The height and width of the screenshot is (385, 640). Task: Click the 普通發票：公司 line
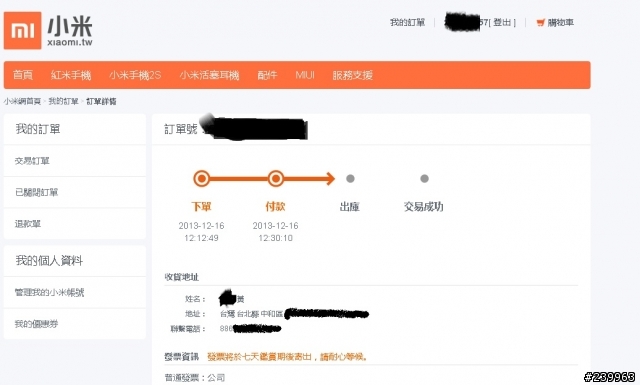(195, 378)
